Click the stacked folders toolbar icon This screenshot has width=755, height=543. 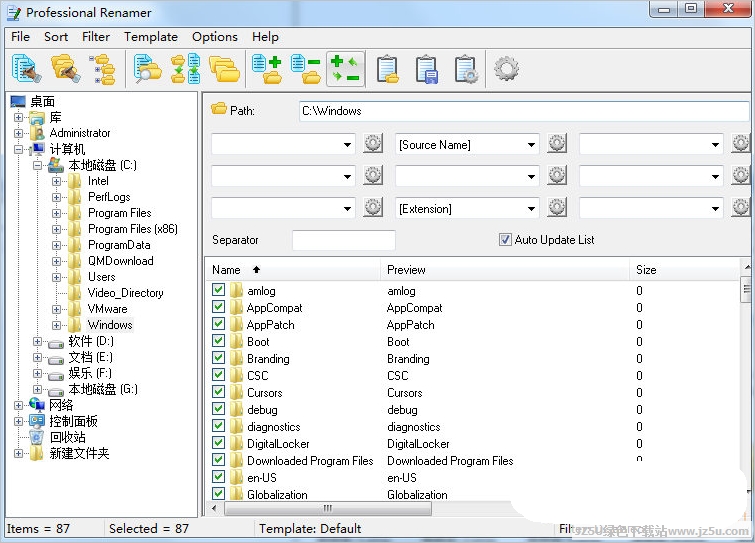224,69
